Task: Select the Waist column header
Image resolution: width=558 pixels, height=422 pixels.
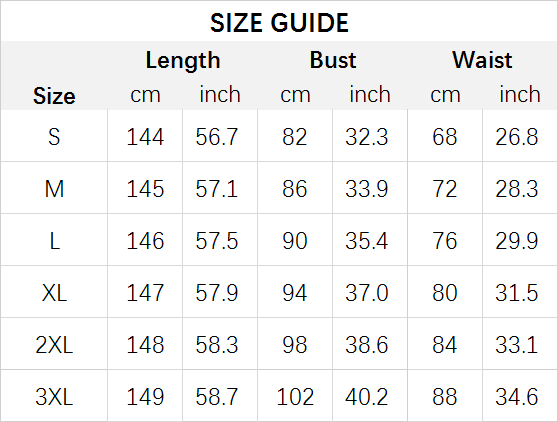Action: (482, 60)
